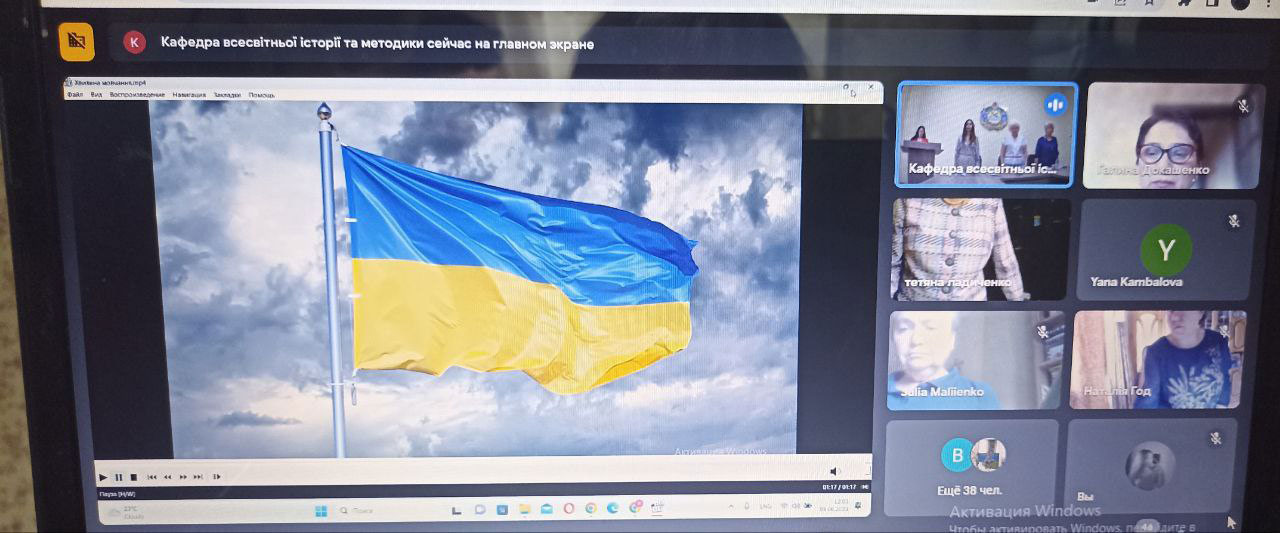Select the Julia Maliienko video tile
The image size is (1280, 533).
tap(976, 360)
